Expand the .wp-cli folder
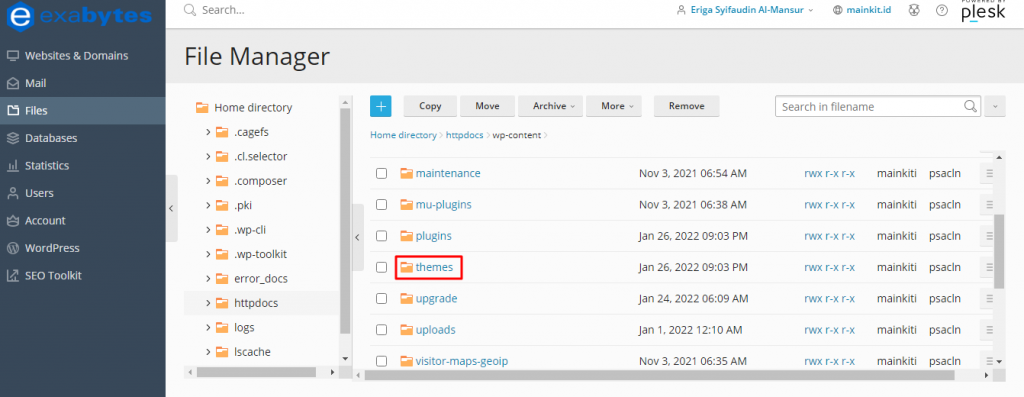This screenshot has height=397, width=1024. [x=208, y=230]
